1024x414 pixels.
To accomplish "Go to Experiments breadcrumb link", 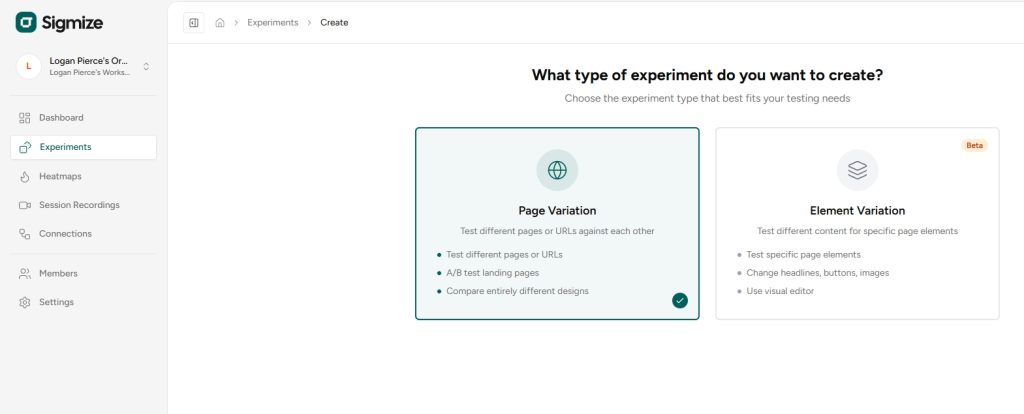I will 272,23.
